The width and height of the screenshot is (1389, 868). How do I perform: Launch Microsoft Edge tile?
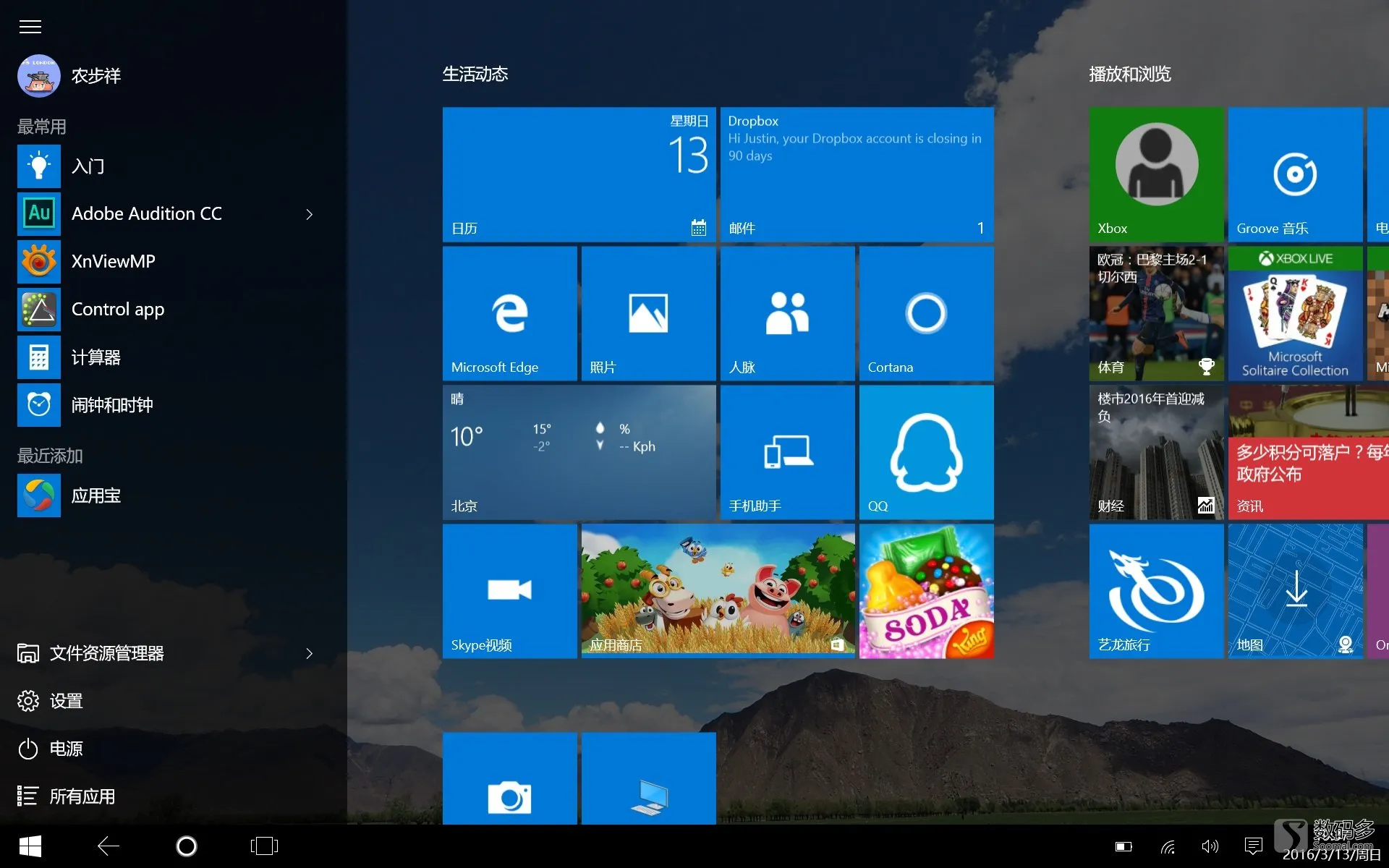pos(509,313)
